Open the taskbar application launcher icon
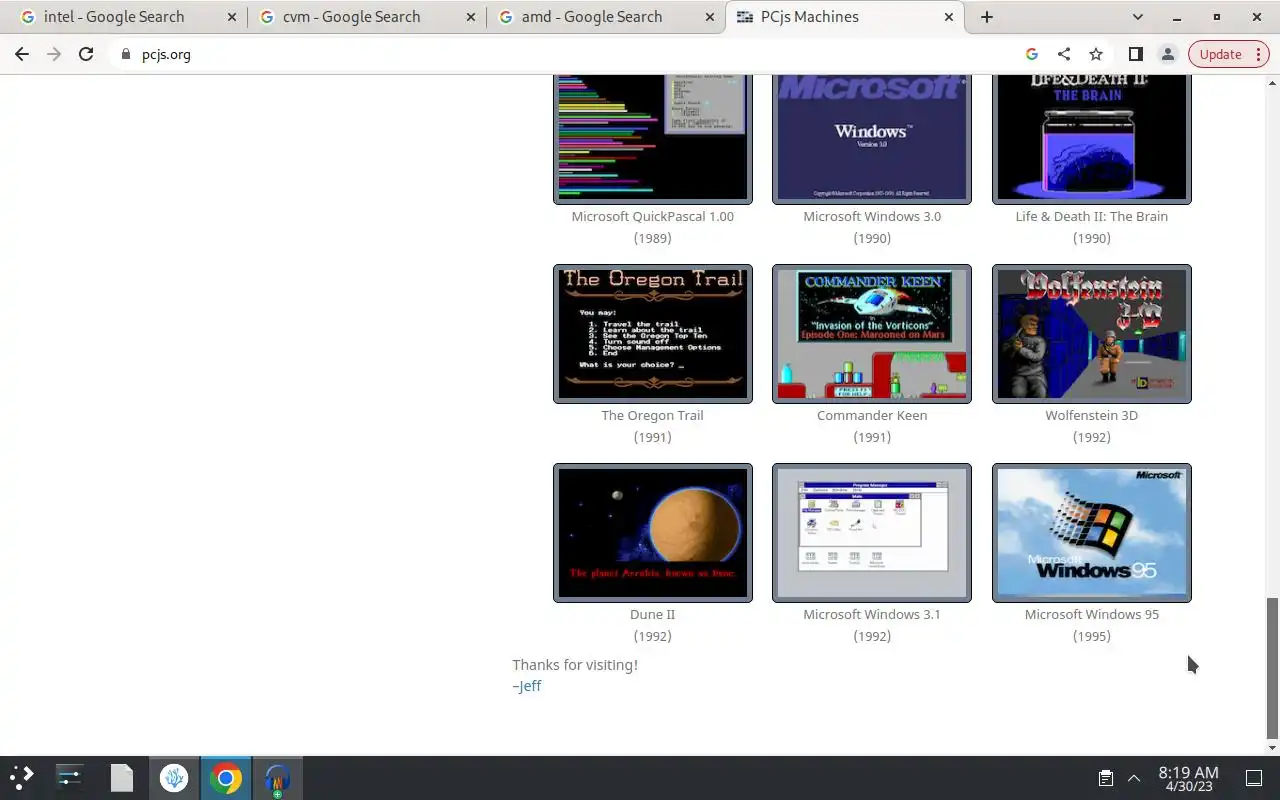 tap(22, 778)
